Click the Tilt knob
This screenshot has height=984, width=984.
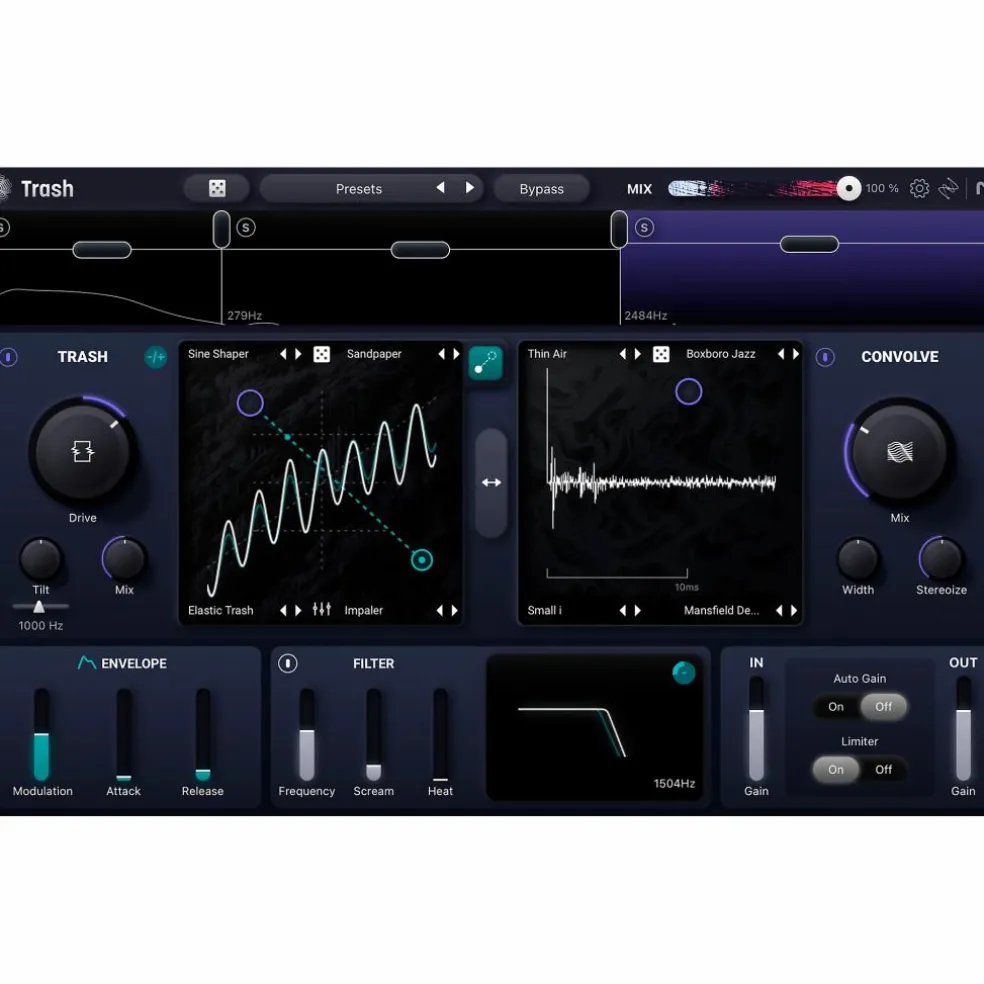tap(41, 559)
